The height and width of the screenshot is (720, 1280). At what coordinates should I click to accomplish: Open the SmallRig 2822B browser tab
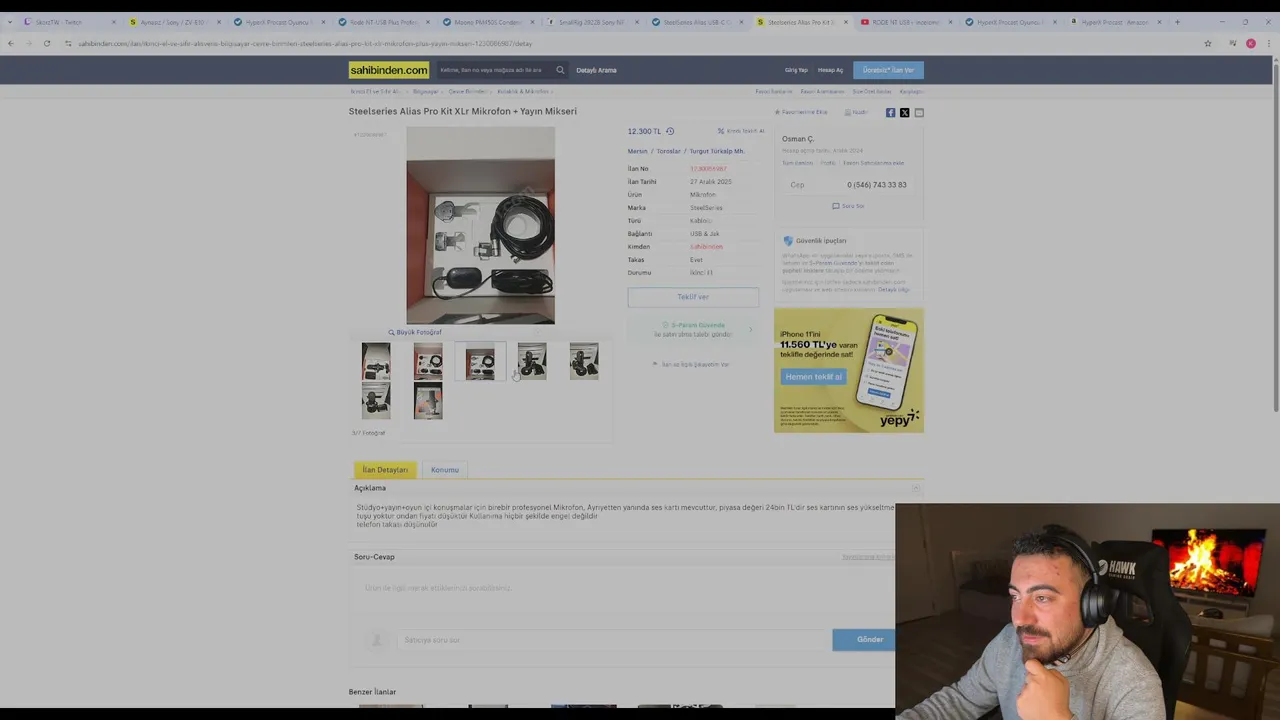point(591,22)
